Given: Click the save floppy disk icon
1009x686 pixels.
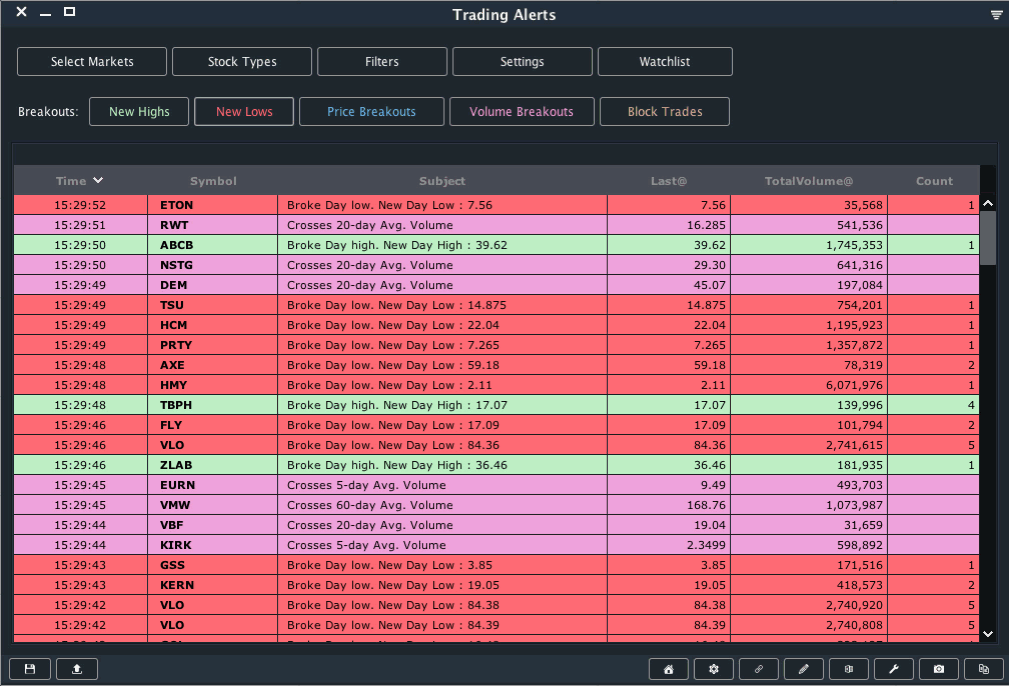Looking at the screenshot, I should pyautogui.click(x=30, y=669).
